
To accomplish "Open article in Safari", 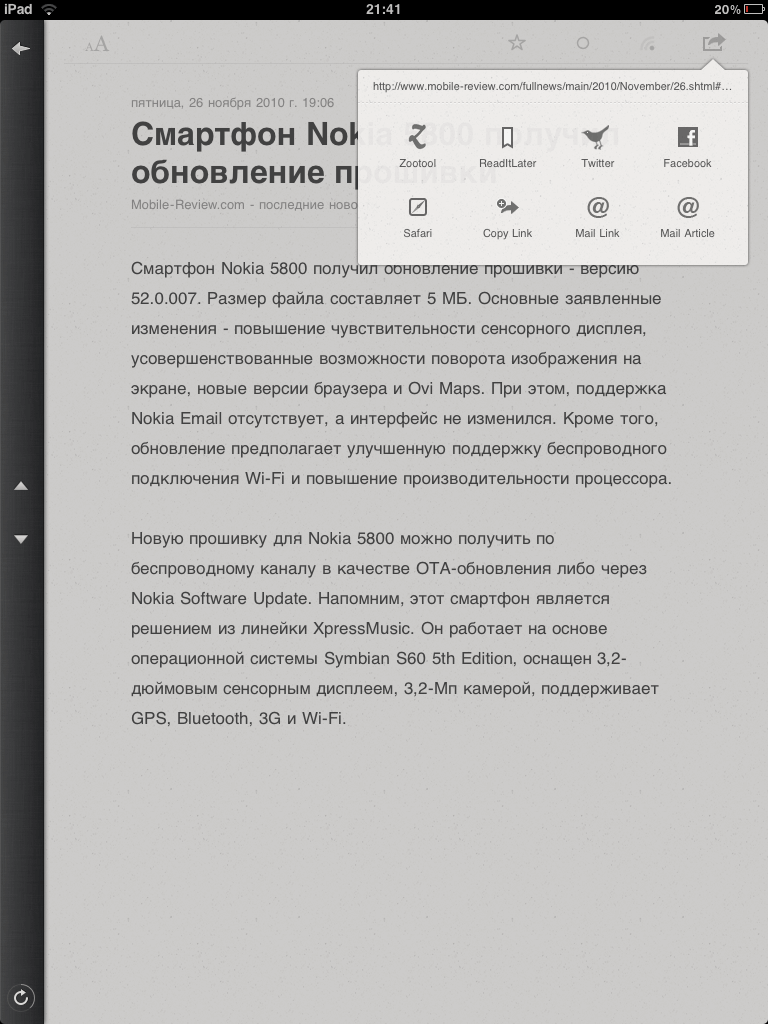I will pyautogui.click(x=417, y=217).
